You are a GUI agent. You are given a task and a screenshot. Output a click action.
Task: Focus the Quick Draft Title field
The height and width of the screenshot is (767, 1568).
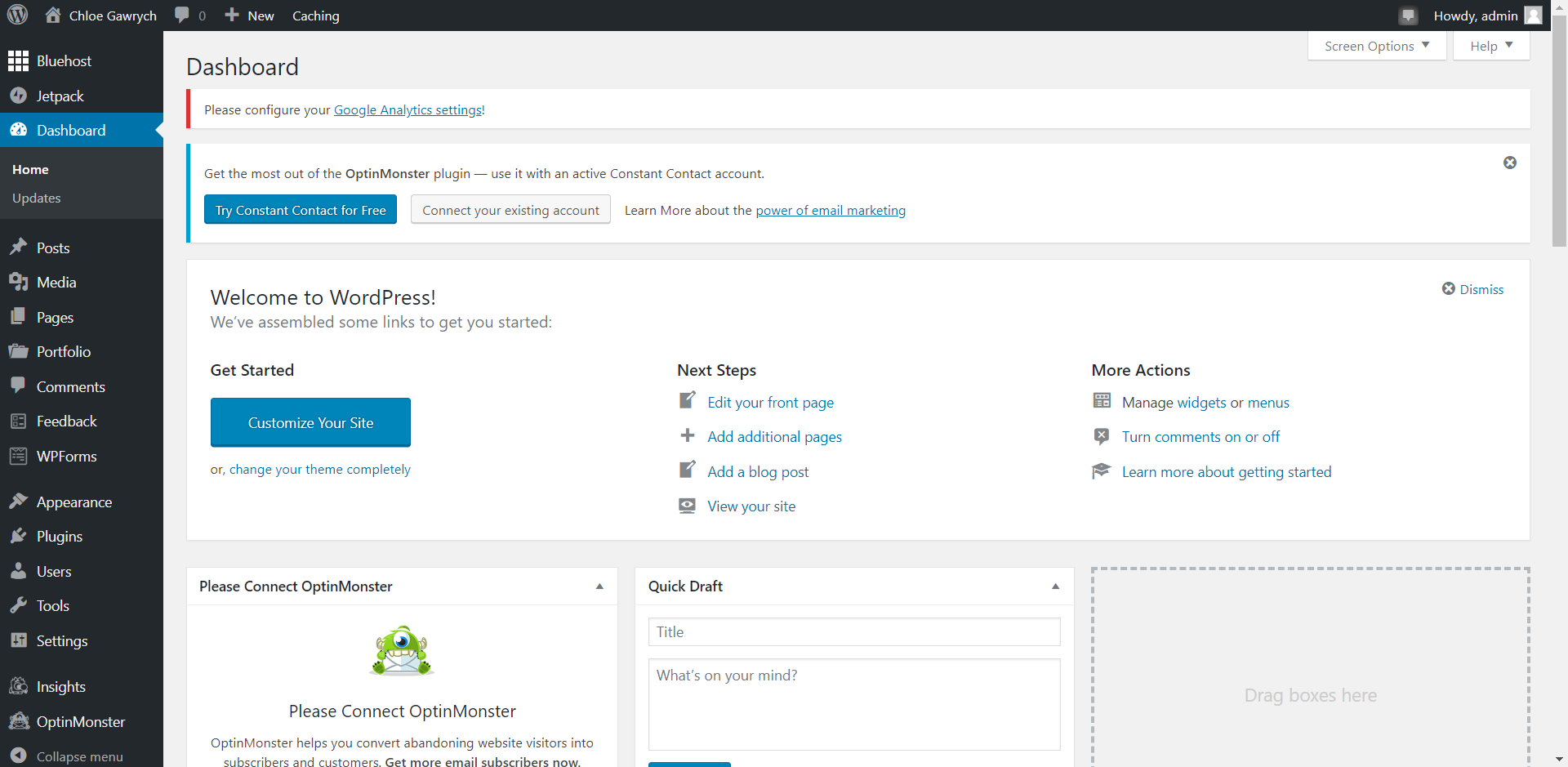[854, 631]
